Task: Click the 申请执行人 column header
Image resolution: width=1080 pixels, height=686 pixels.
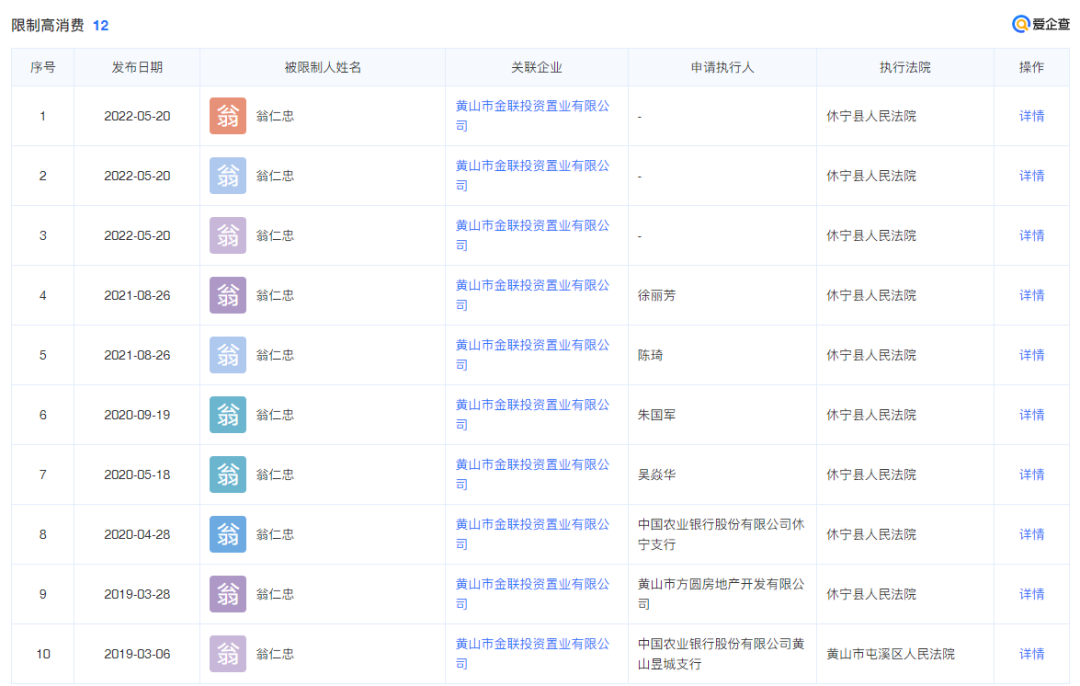Action: point(723,67)
